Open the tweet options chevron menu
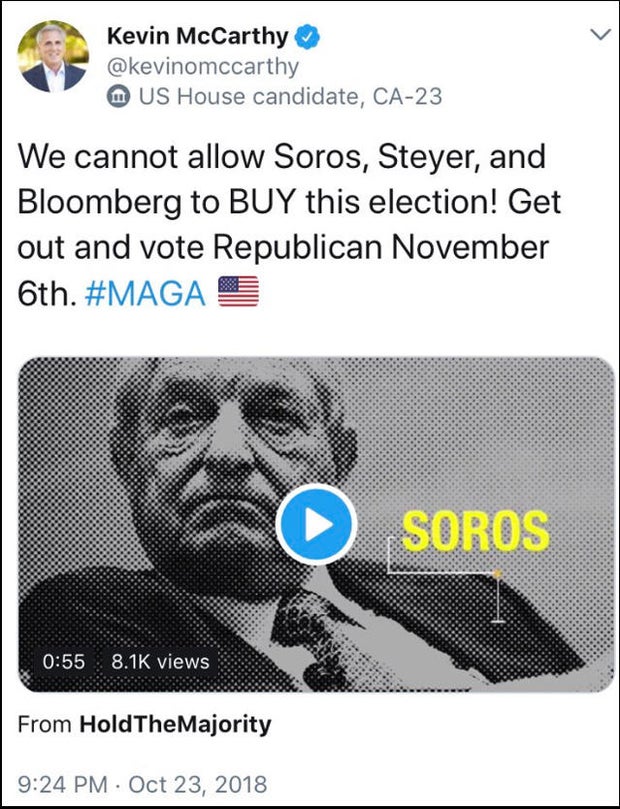This screenshot has height=809, width=620. (x=601, y=35)
